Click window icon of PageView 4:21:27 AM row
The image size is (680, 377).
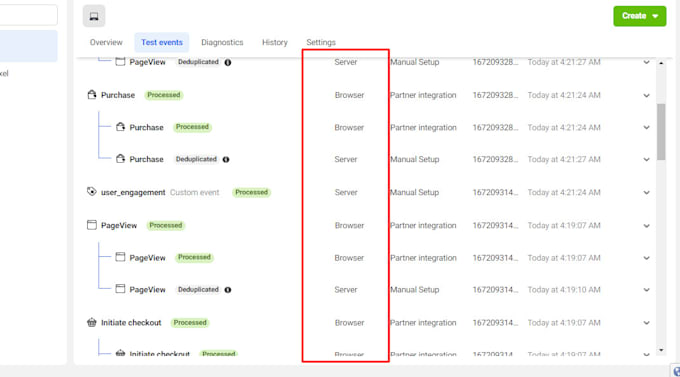tap(120, 62)
